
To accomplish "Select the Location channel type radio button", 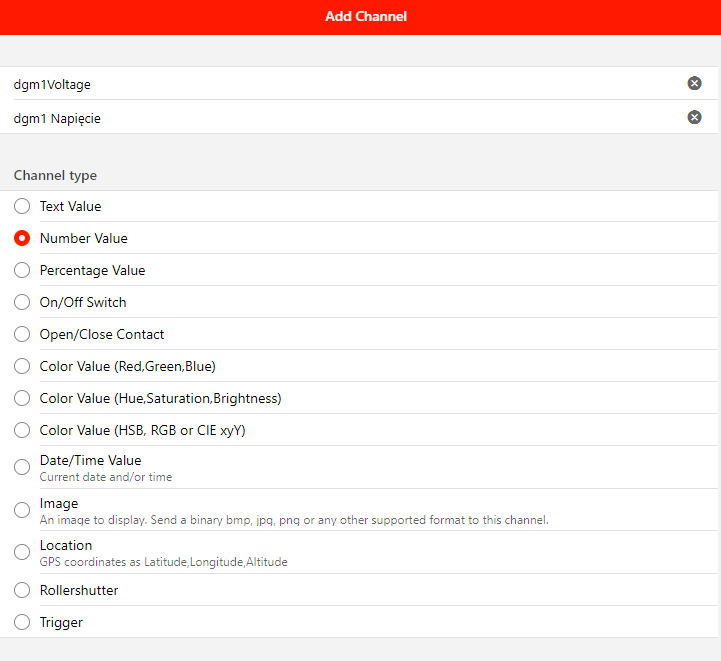I will (22, 552).
